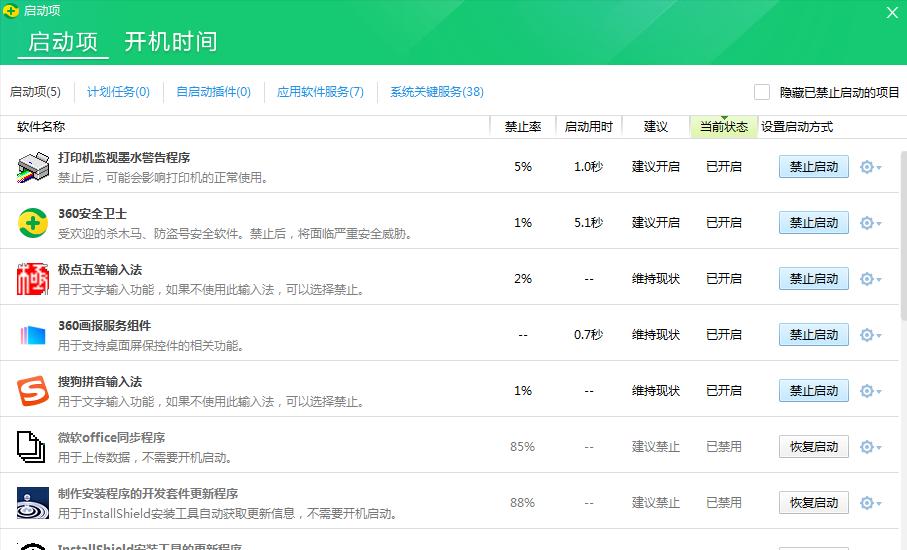
Task: Sort by 当前状态 column header
Action: coord(724,127)
